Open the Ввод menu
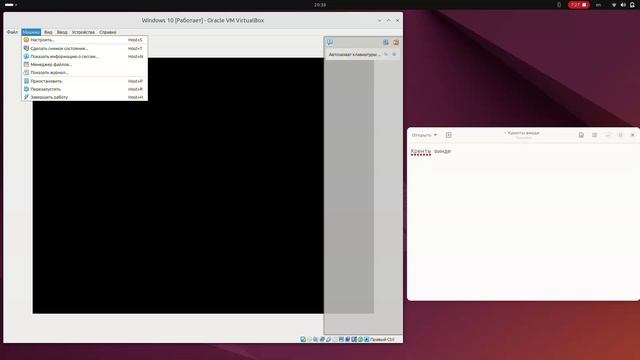 (x=62, y=32)
